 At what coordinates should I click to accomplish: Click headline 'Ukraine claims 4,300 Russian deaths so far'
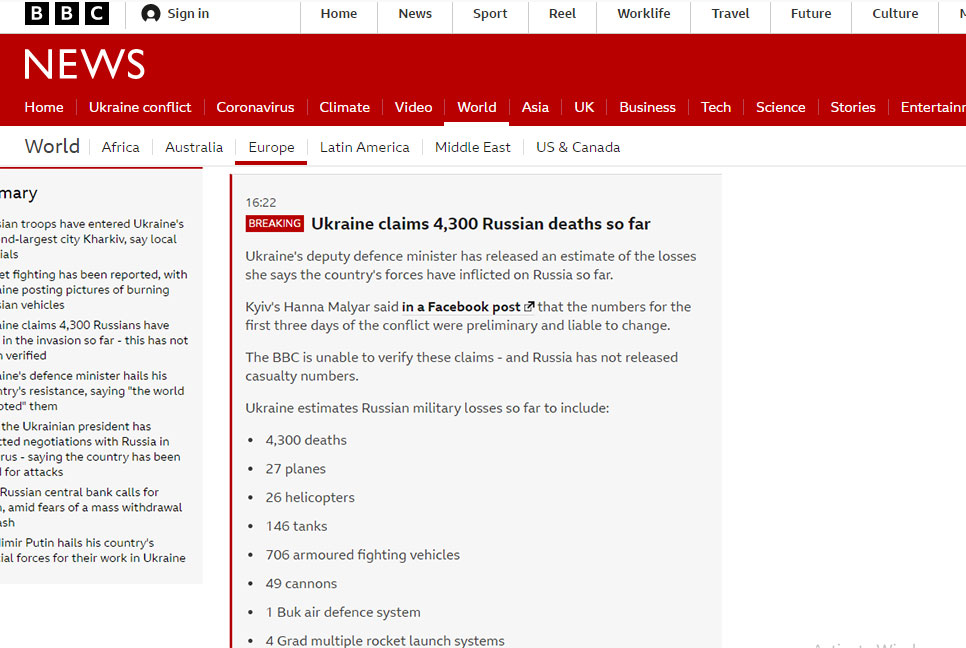click(x=481, y=224)
